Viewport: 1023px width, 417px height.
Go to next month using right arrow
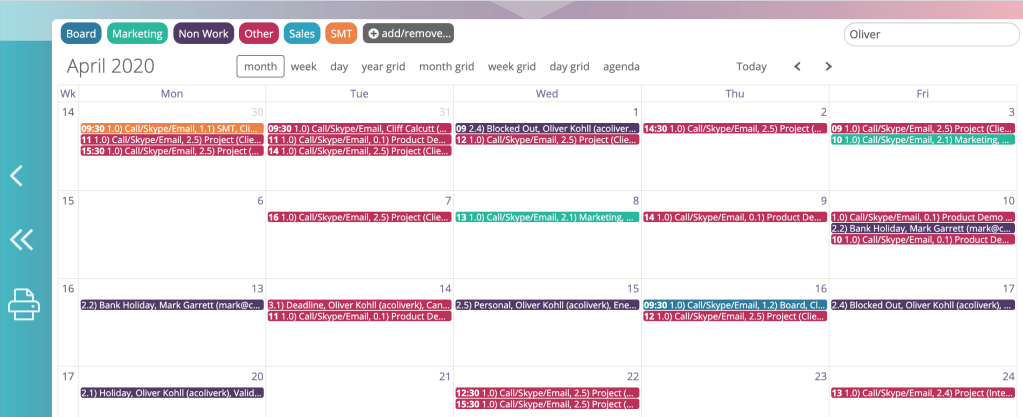pyautogui.click(x=828, y=67)
